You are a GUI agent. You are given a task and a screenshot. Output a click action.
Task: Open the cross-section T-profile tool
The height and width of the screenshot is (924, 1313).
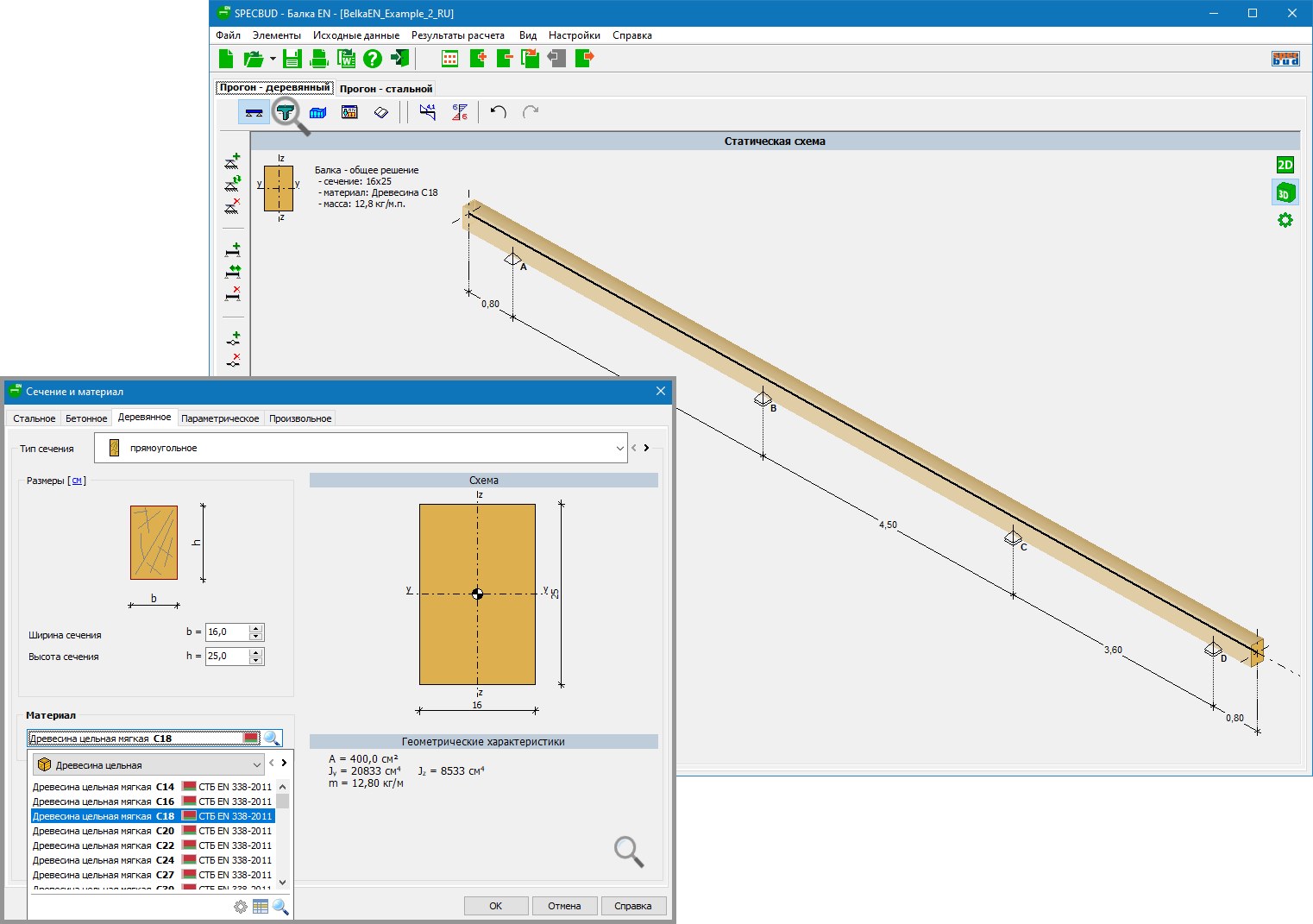(286, 112)
